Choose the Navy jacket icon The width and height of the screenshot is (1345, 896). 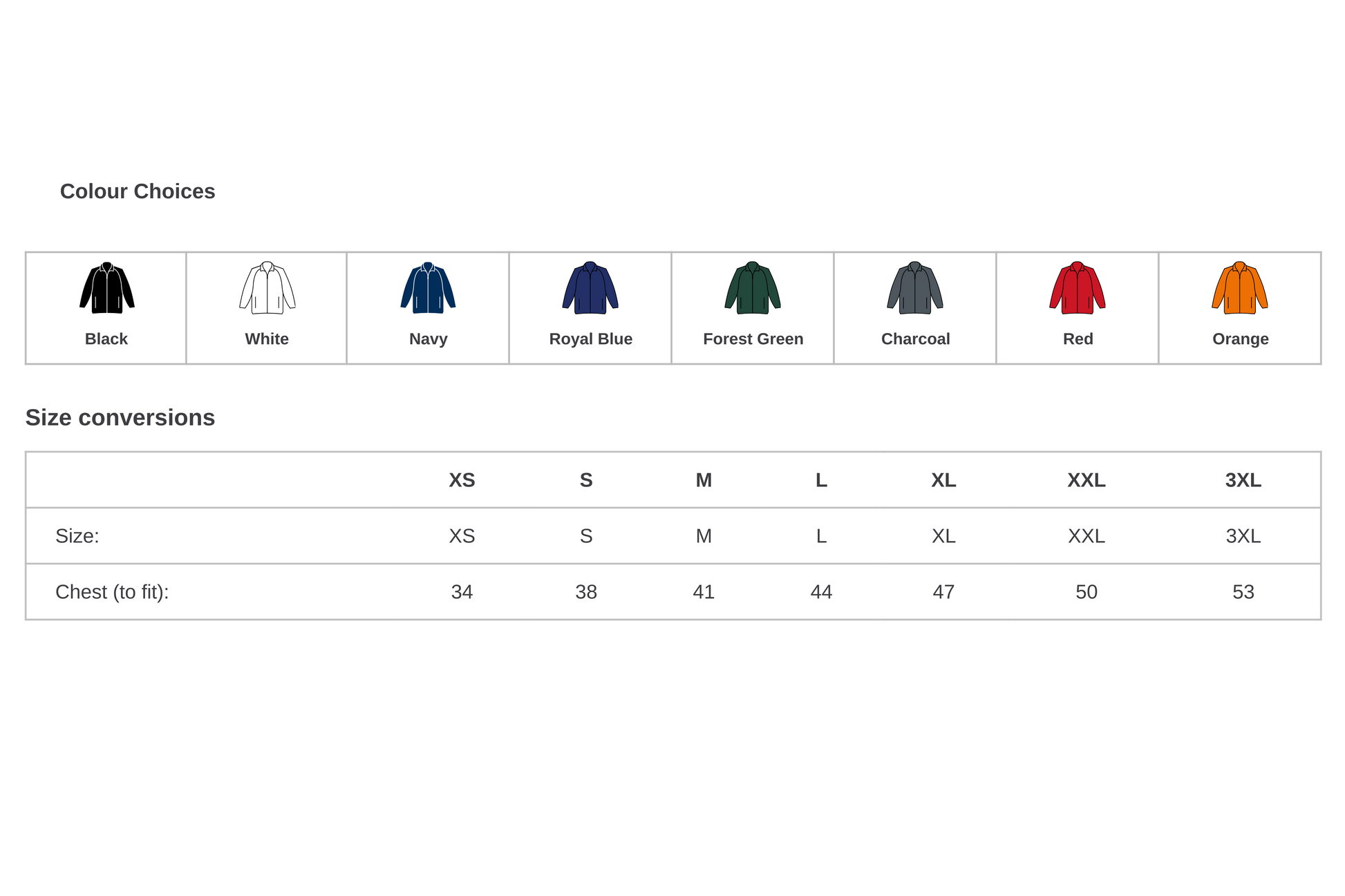[428, 288]
